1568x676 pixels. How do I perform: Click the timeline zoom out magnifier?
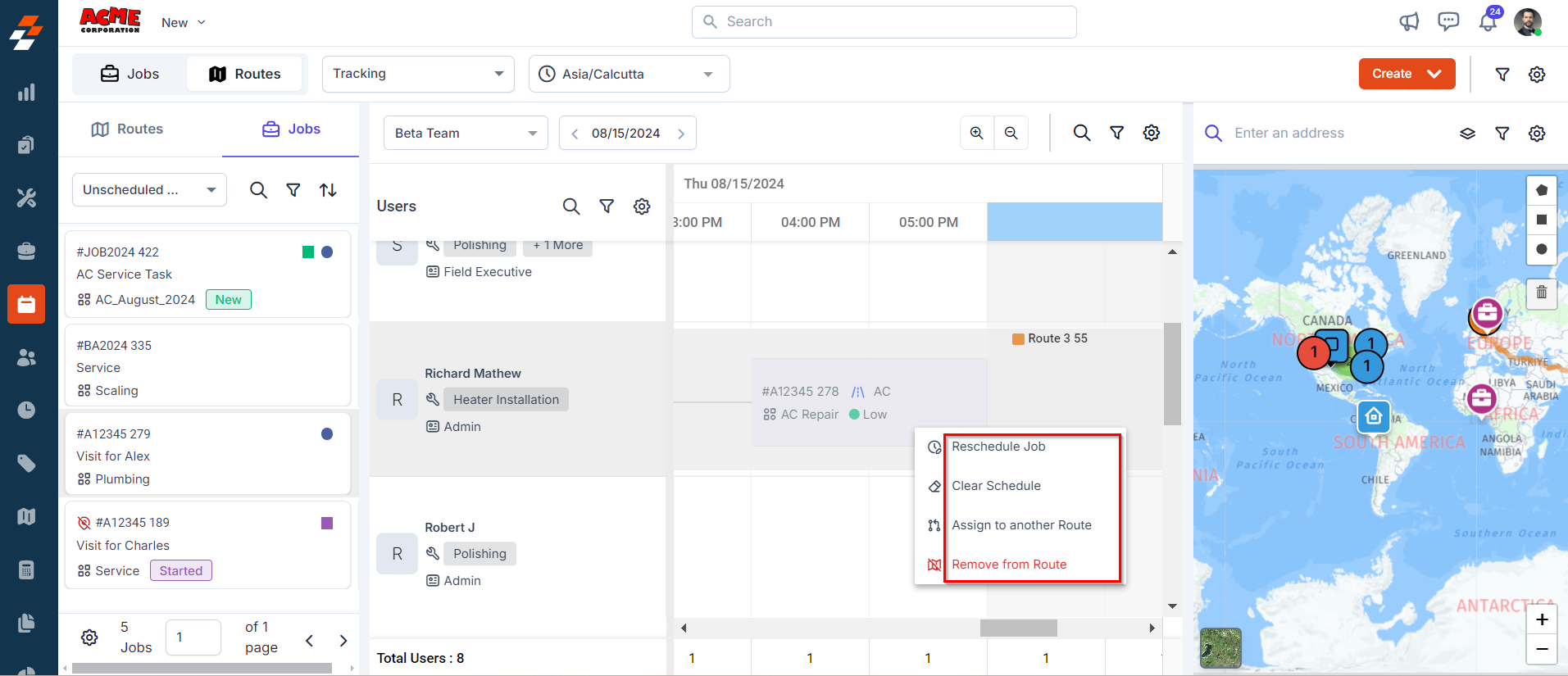pyautogui.click(x=1011, y=133)
